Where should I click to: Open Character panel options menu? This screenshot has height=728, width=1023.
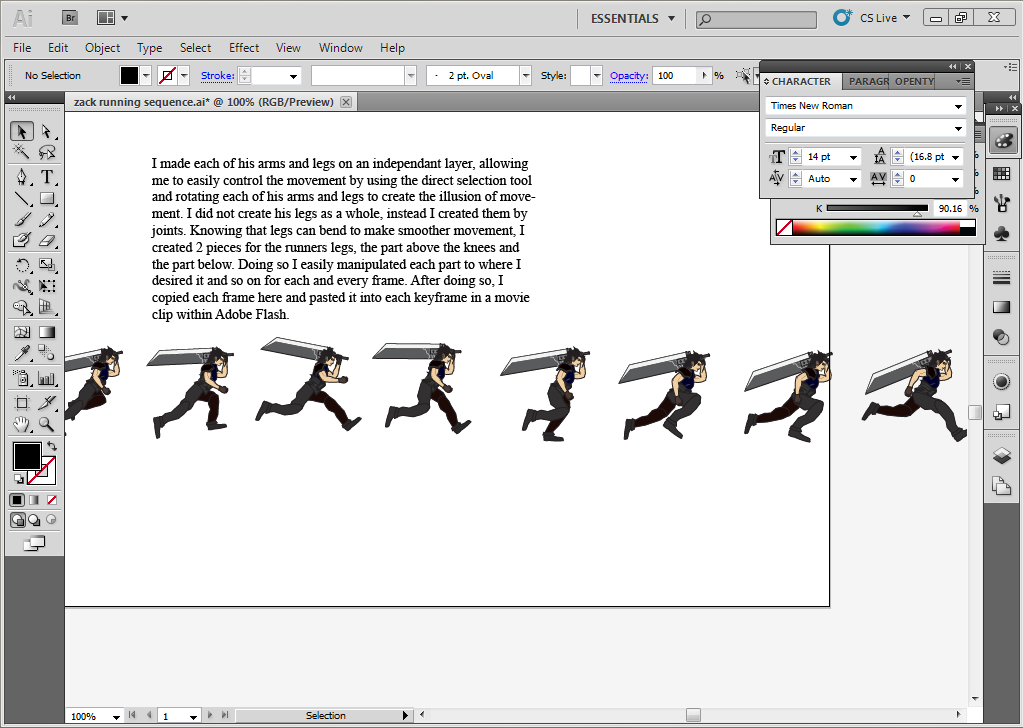pyautogui.click(x=962, y=82)
